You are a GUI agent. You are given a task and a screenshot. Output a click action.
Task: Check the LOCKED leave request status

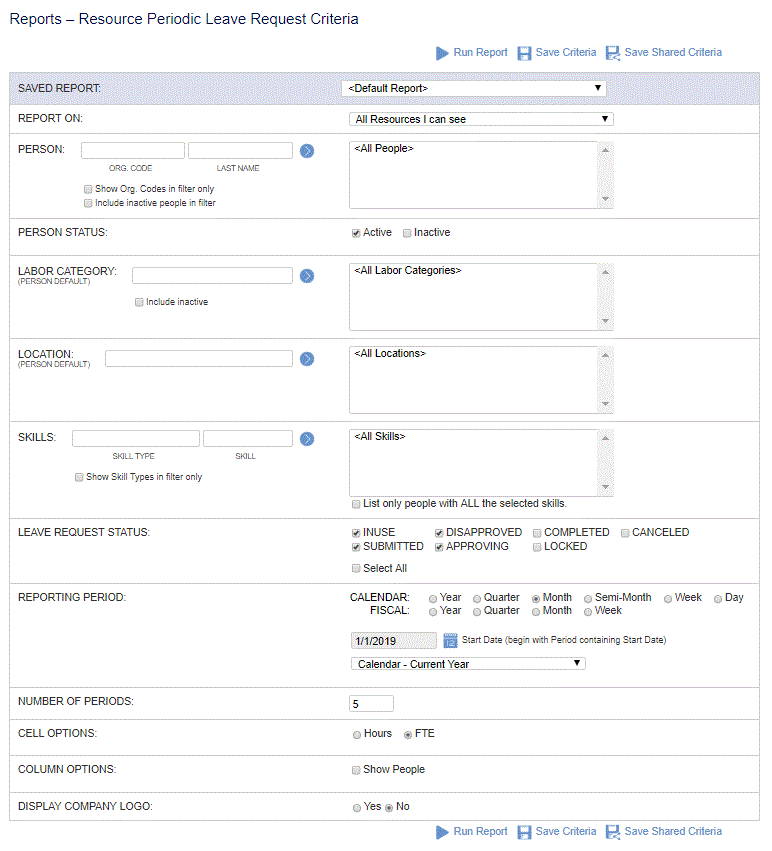[x=537, y=547]
